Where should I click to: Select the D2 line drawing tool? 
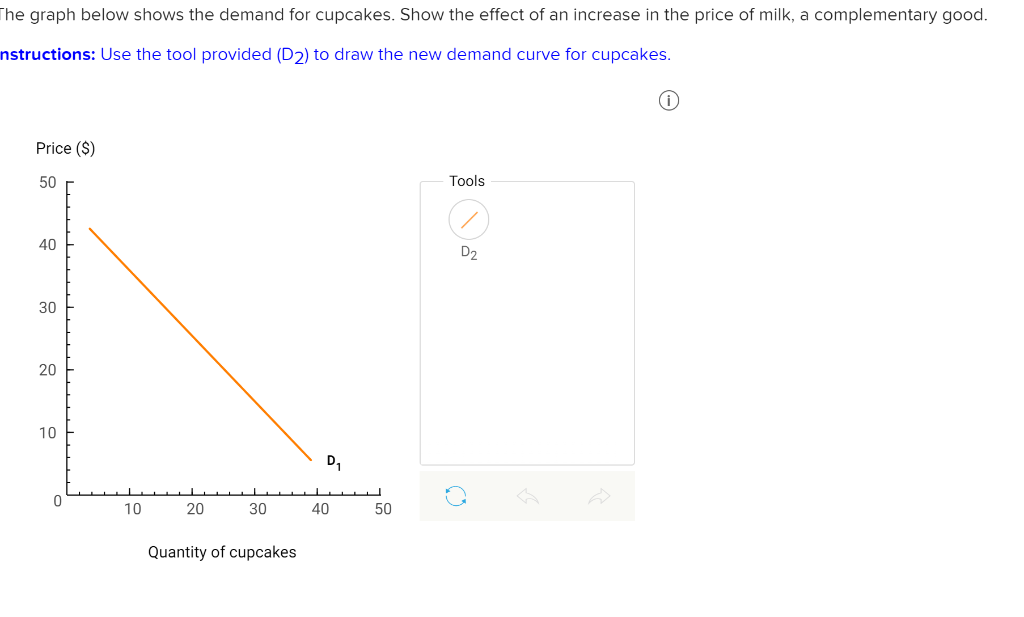[x=468, y=220]
